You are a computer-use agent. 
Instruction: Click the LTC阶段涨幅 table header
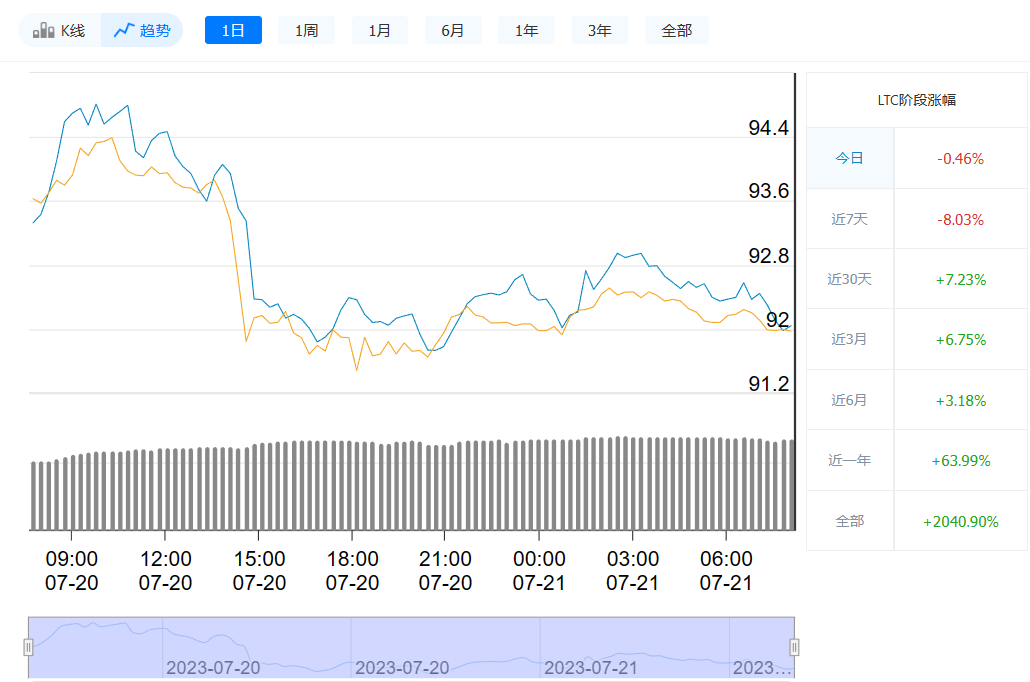916,100
